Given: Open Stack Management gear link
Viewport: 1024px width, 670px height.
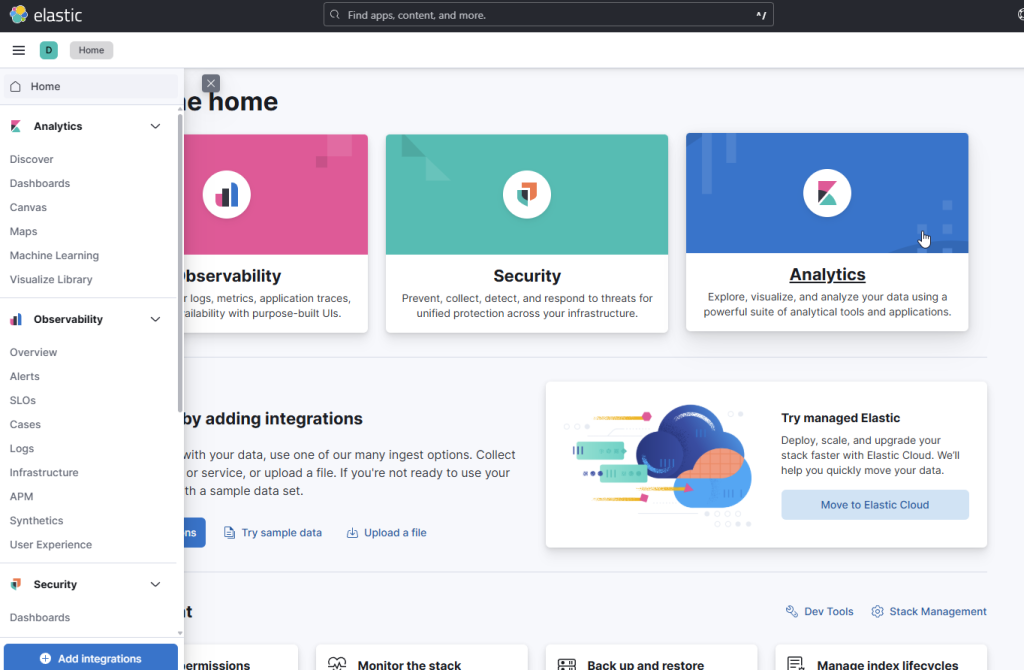Looking at the screenshot, I should 928,611.
